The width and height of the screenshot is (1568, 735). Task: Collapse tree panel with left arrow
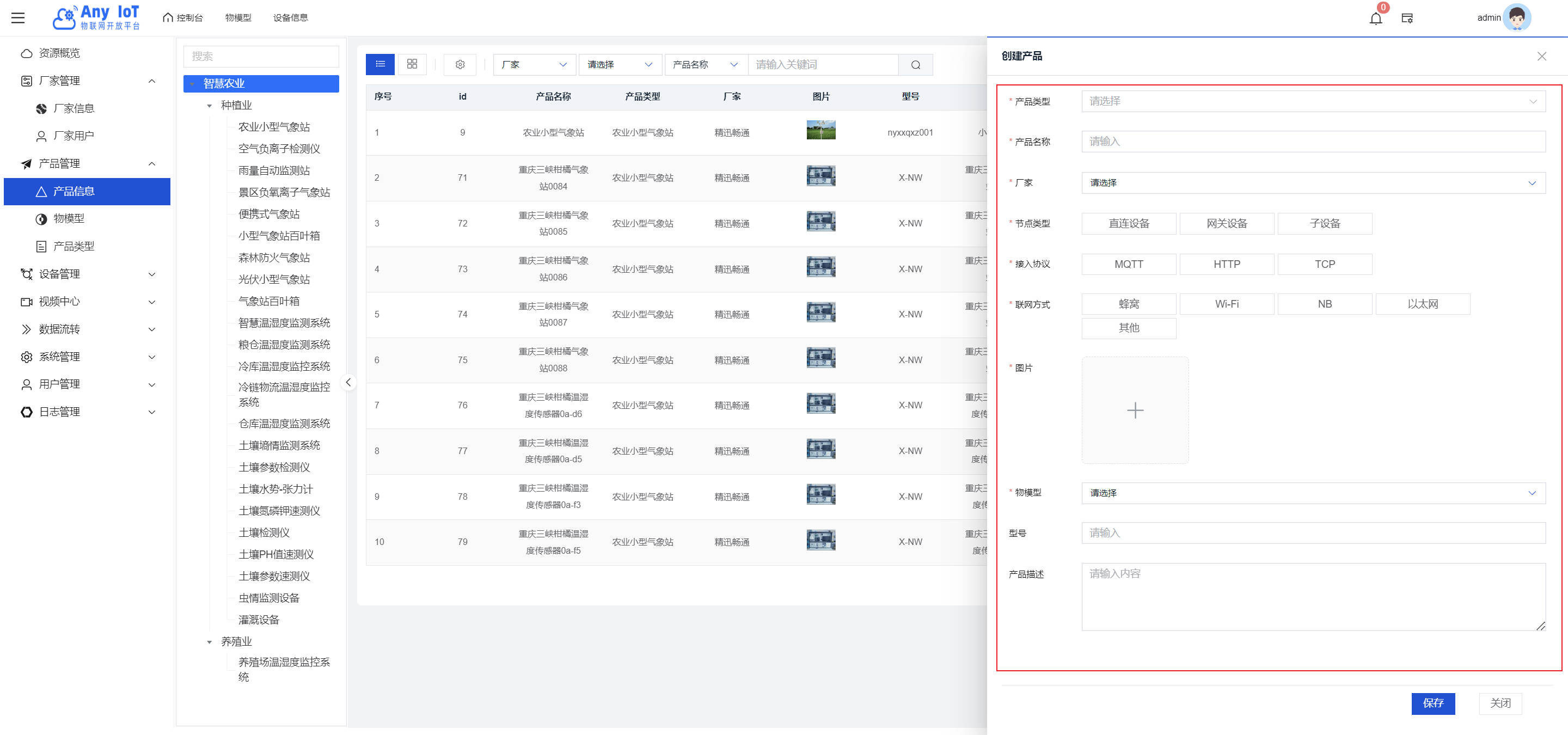coord(348,382)
